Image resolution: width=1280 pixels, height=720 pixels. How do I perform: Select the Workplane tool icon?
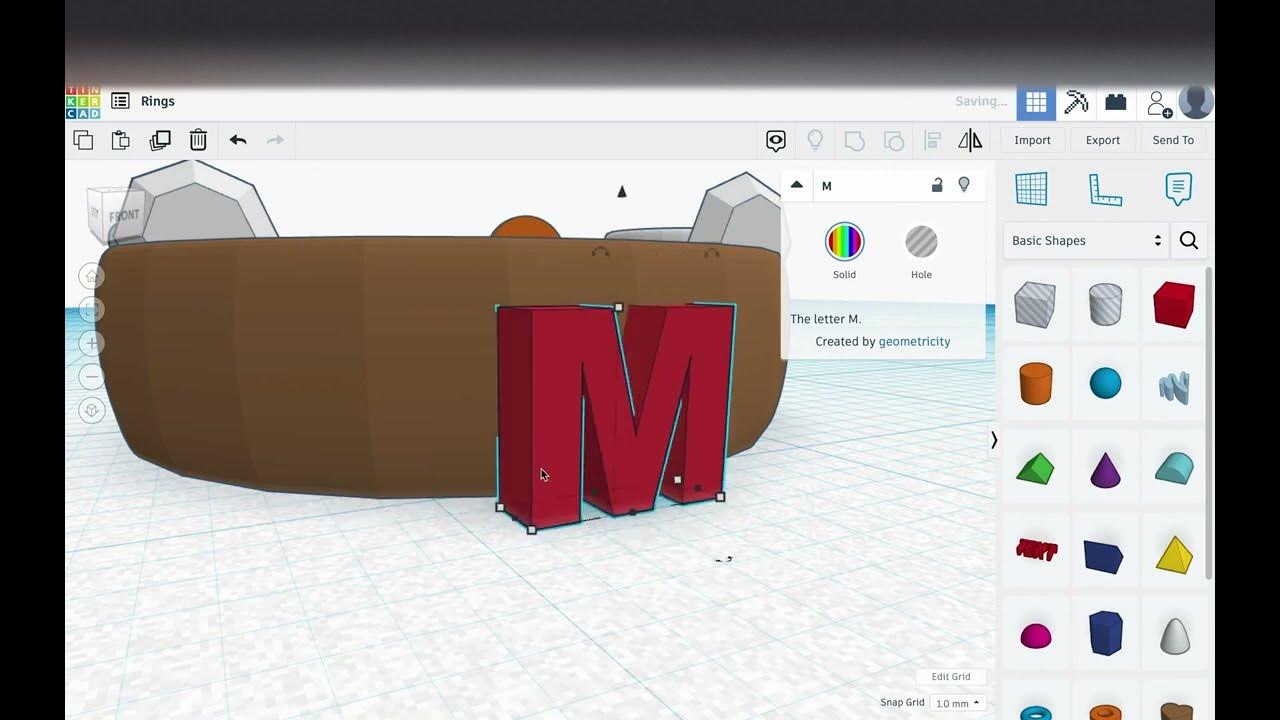[1031, 189]
